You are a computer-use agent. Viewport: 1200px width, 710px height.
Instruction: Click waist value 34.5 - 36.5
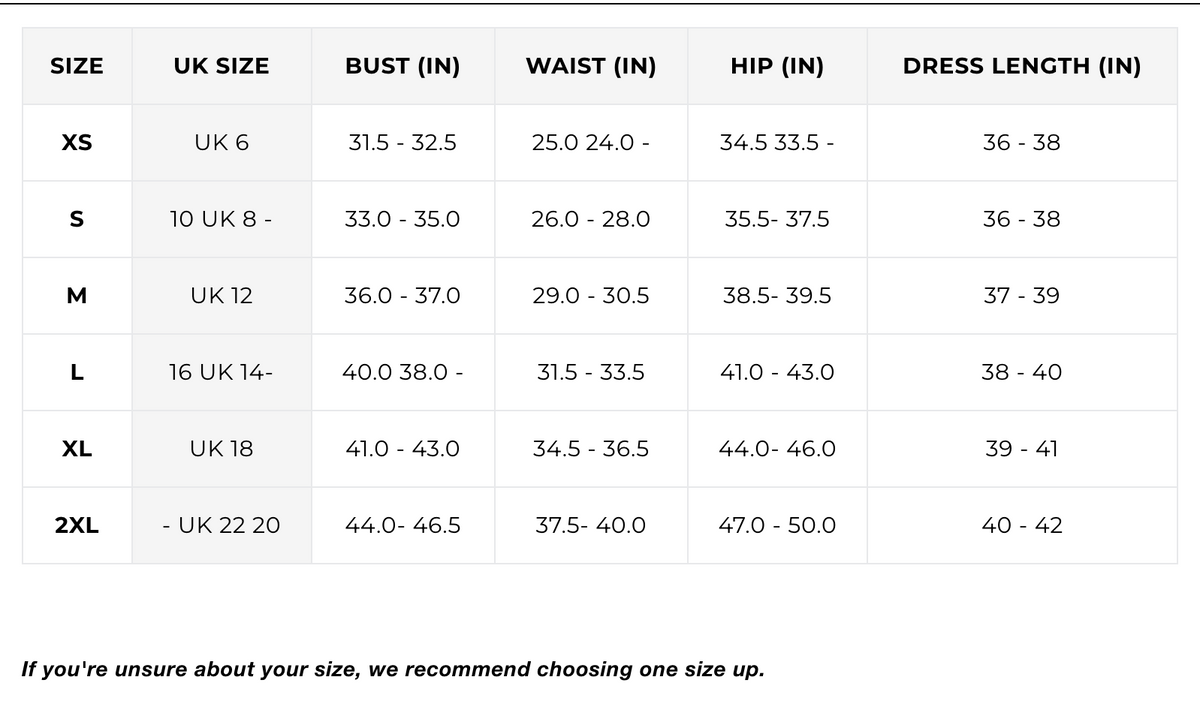591,449
